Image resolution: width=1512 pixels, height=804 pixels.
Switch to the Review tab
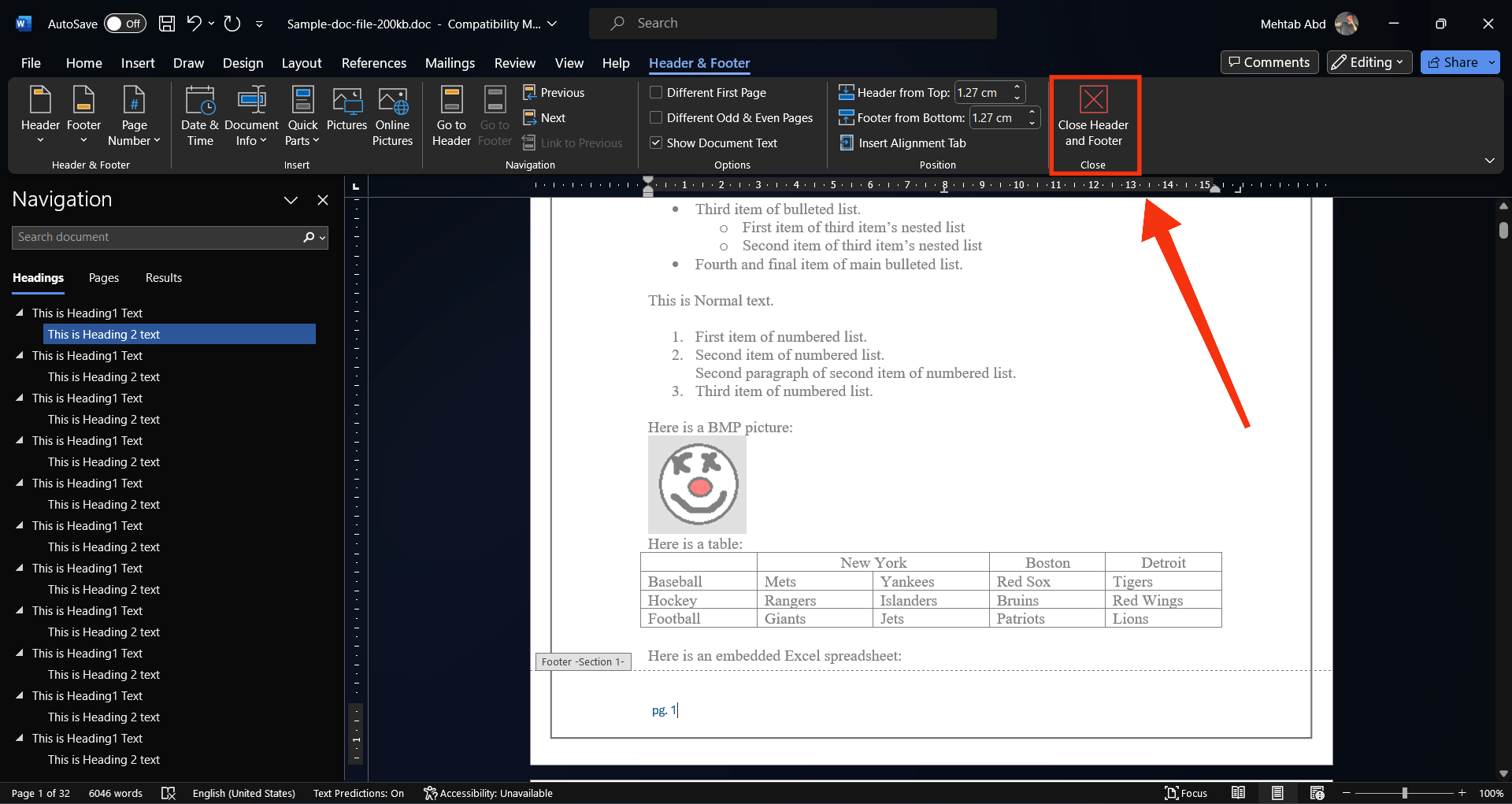(515, 63)
